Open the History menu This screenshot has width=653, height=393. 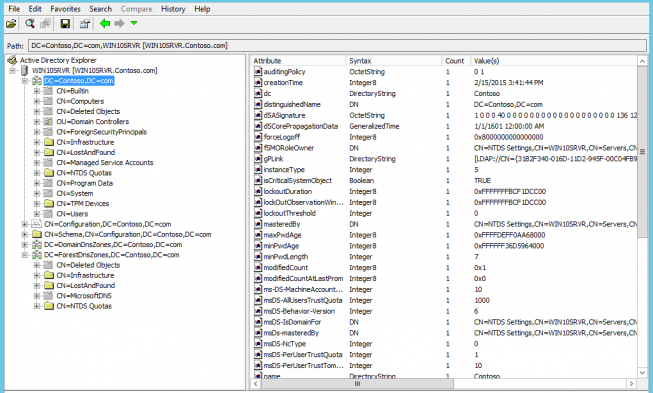point(173,9)
